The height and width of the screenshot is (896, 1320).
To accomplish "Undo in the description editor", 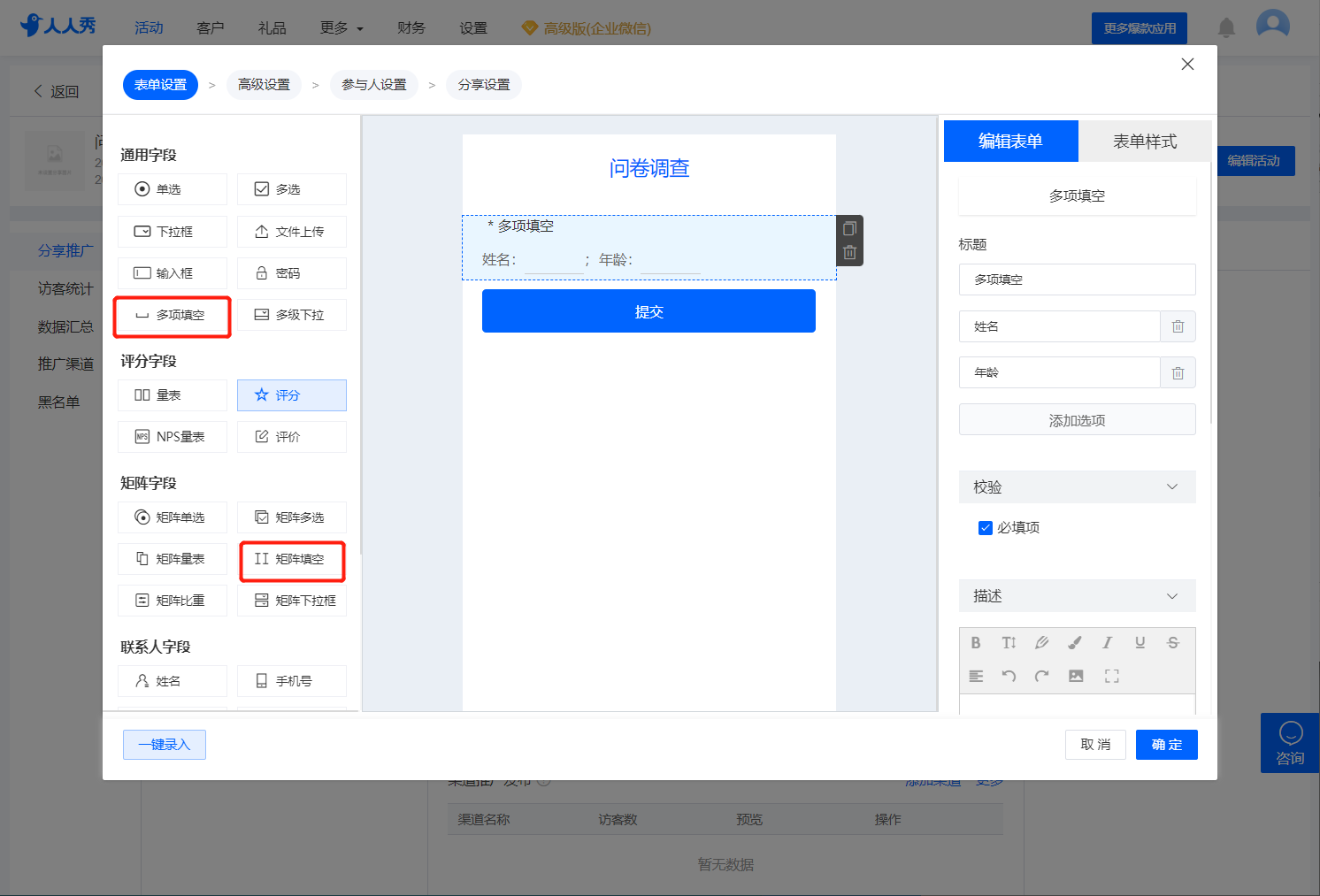I will (1009, 676).
